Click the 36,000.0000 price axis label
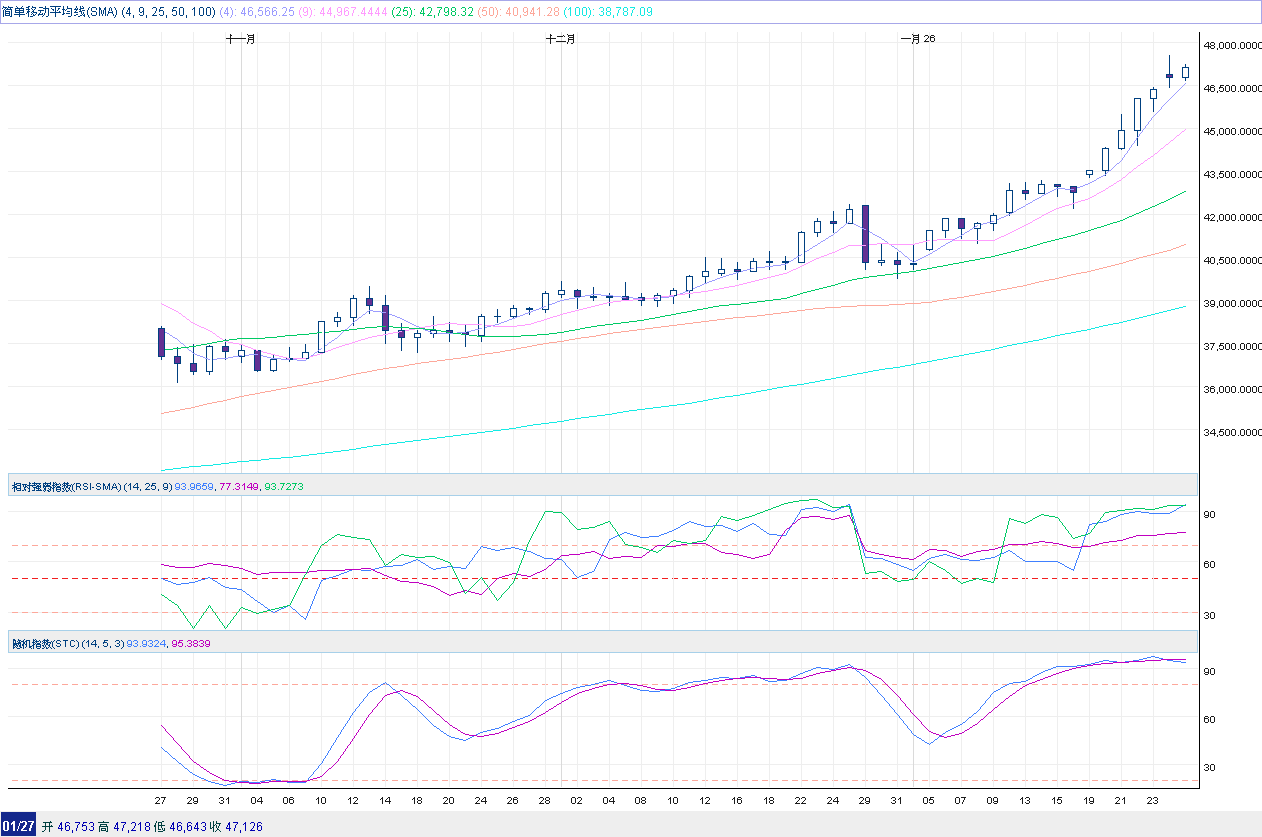This screenshot has height=837, width=1262. [1229, 390]
